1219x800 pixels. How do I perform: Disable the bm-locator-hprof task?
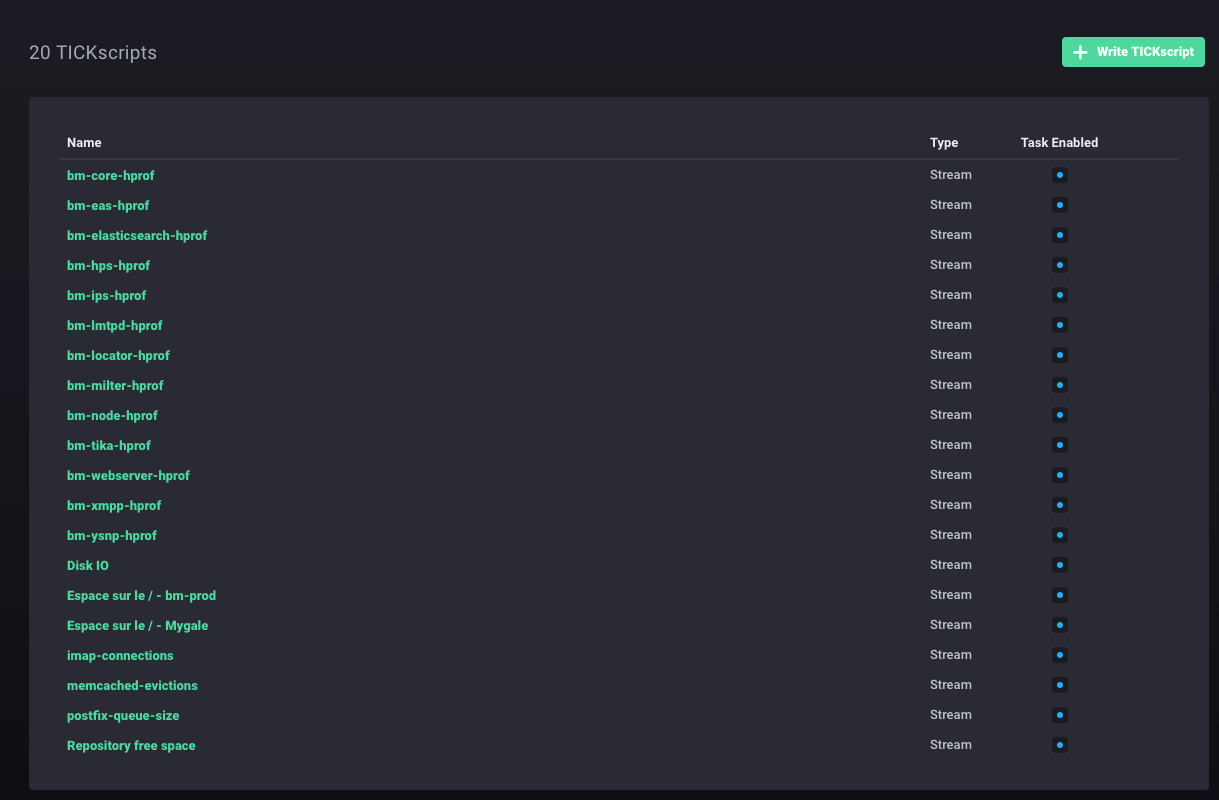point(1060,355)
